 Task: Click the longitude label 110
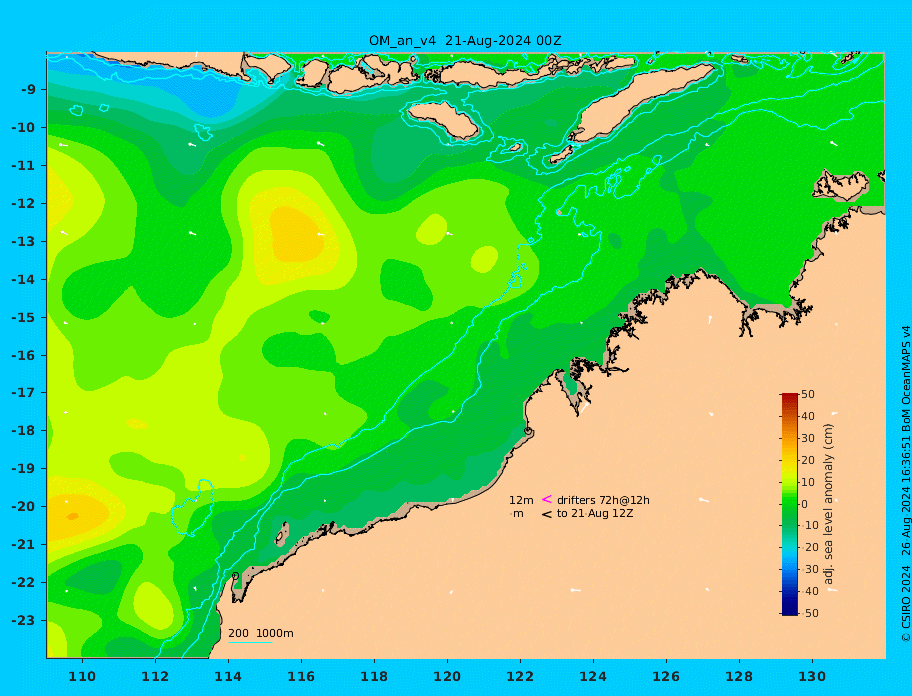[x=82, y=677]
